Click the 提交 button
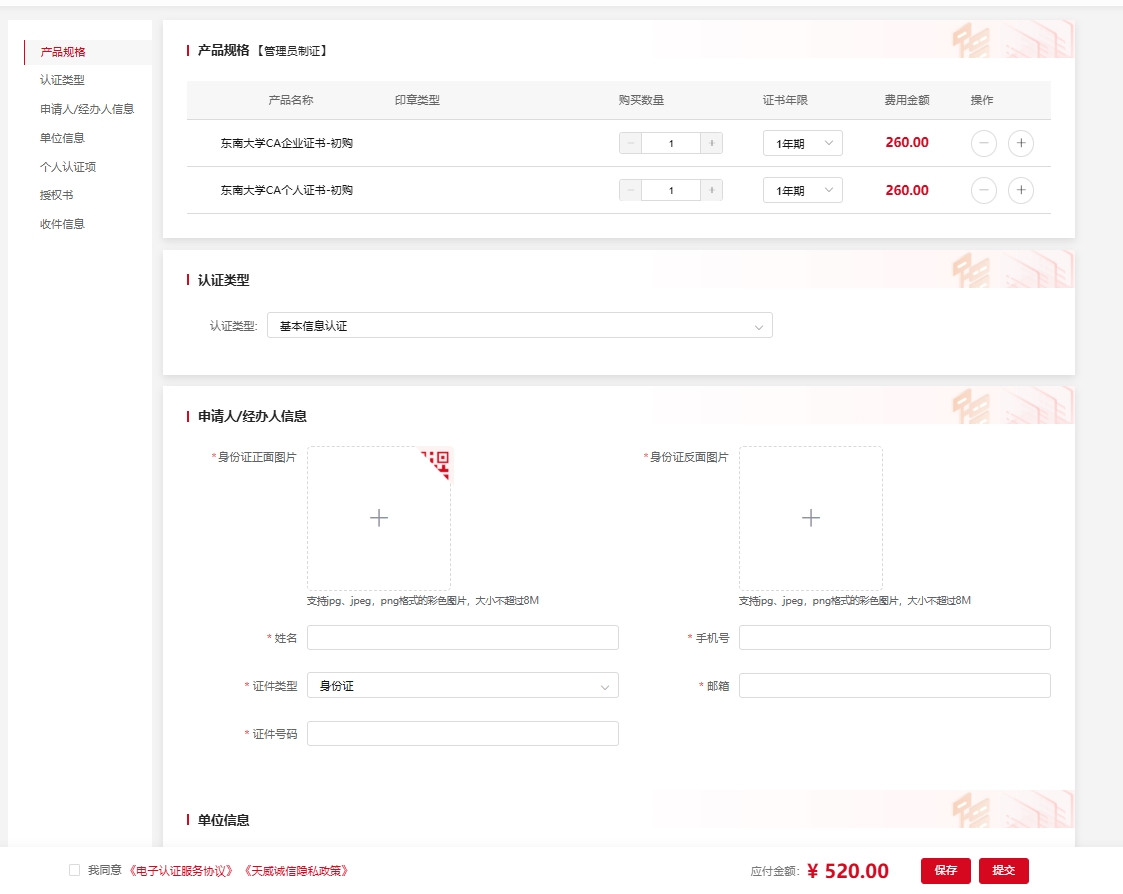The image size is (1123, 894). click(1003, 871)
